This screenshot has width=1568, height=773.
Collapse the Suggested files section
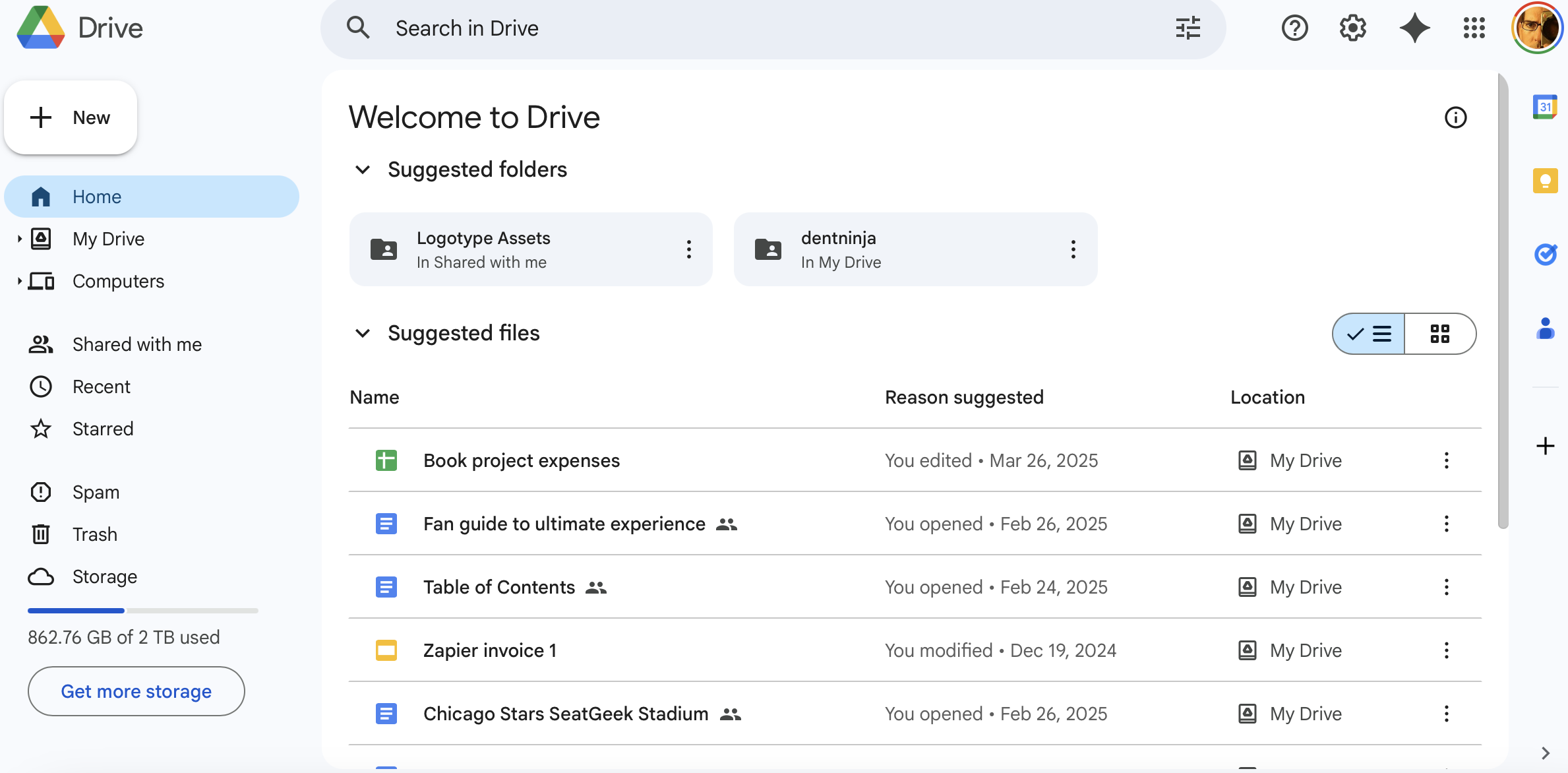coord(363,333)
